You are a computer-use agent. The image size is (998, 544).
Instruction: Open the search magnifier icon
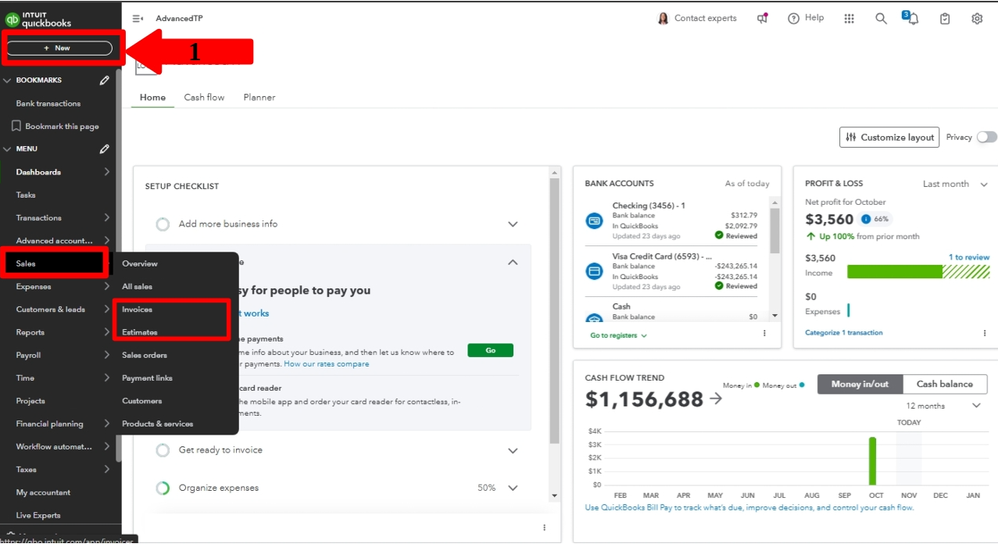click(881, 18)
